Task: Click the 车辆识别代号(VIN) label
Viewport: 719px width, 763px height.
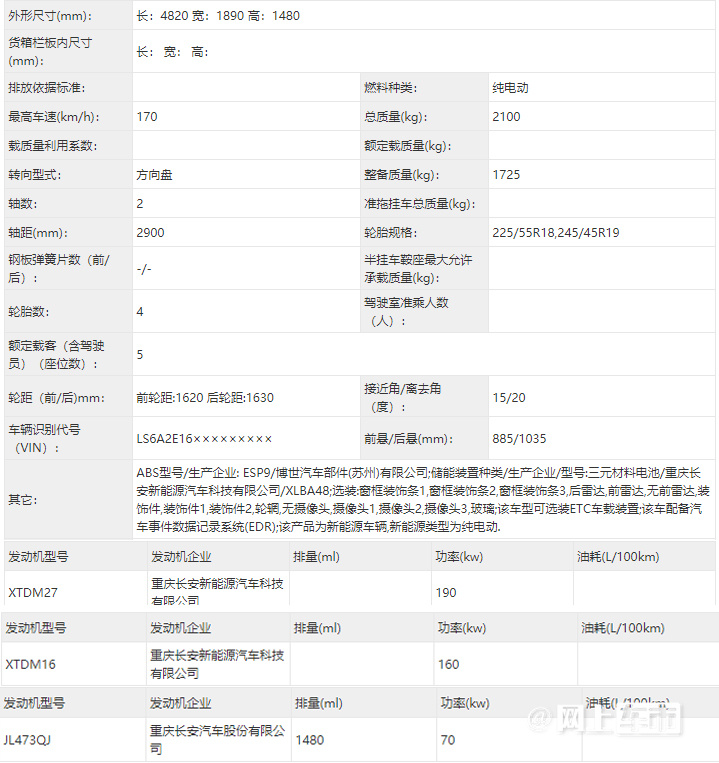Action: [x=44, y=438]
